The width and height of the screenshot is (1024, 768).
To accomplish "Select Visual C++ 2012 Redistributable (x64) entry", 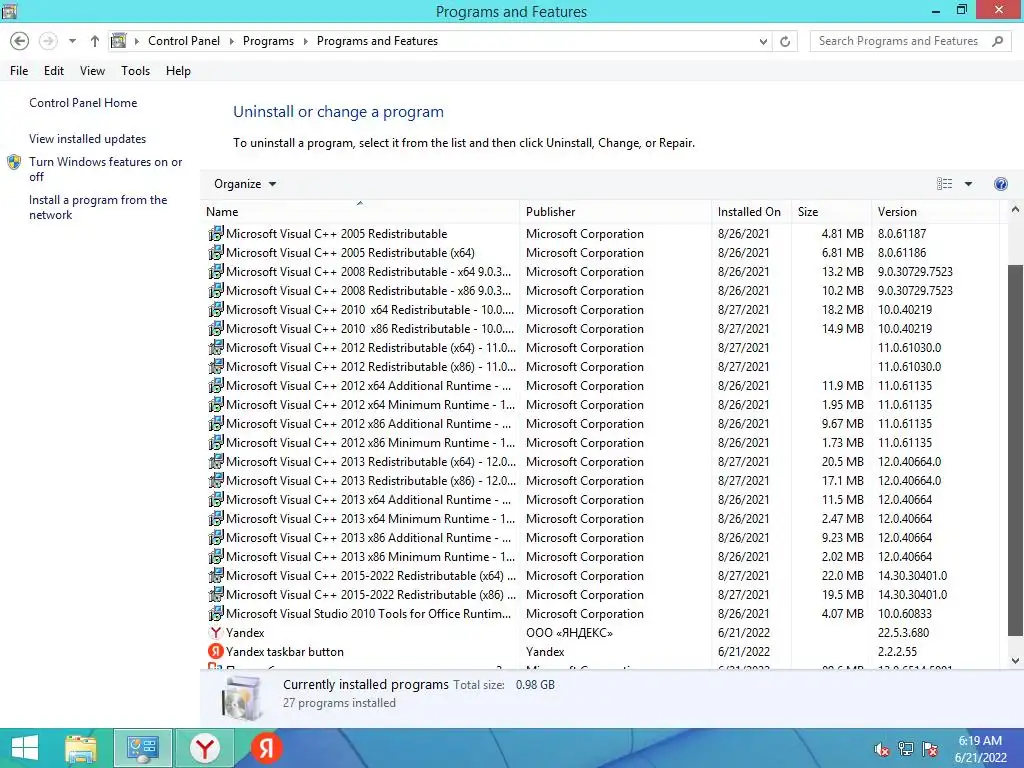I will 601,347.
